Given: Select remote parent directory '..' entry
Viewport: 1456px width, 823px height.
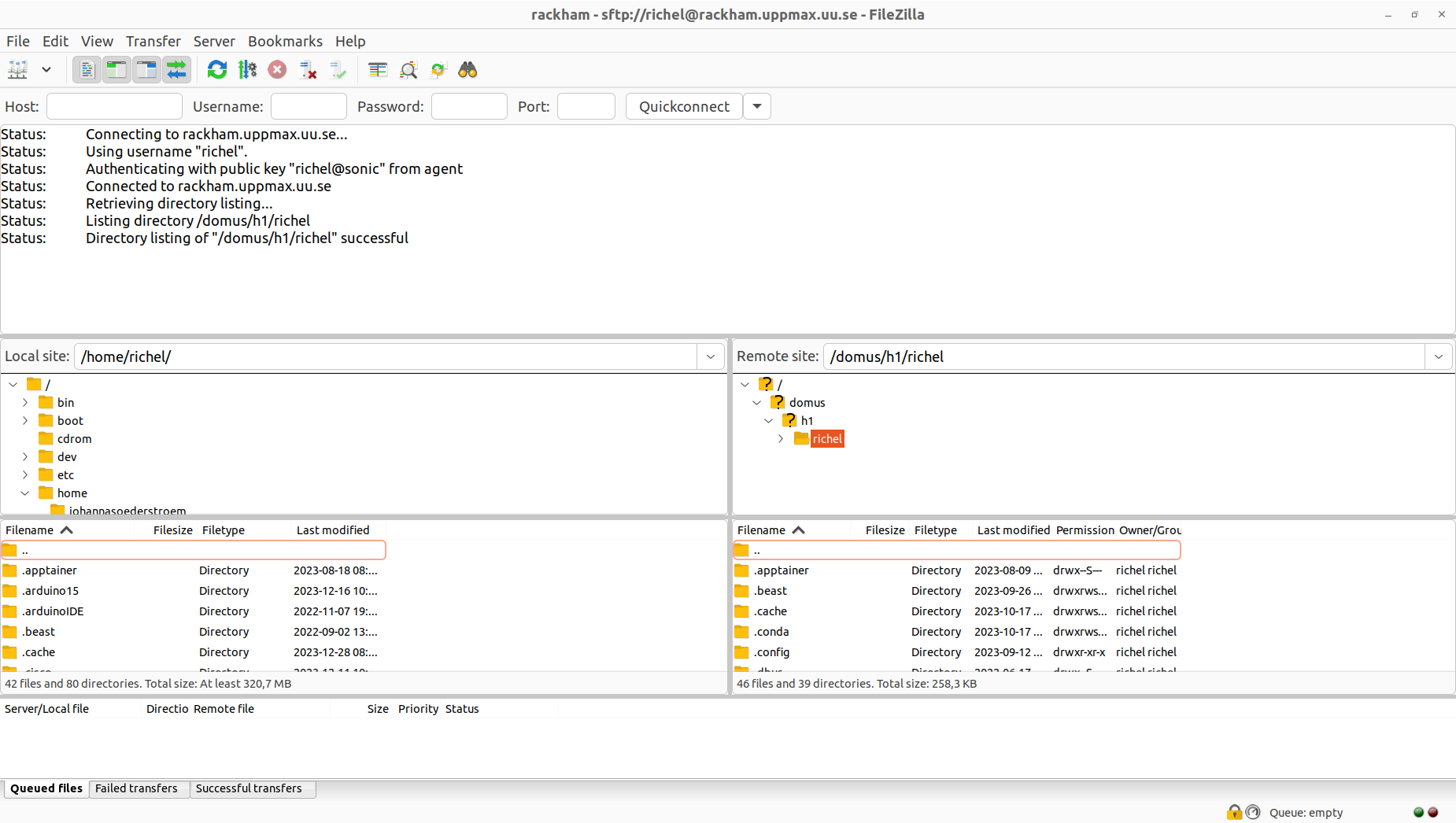Looking at the screenshot, I should (957, 550).
